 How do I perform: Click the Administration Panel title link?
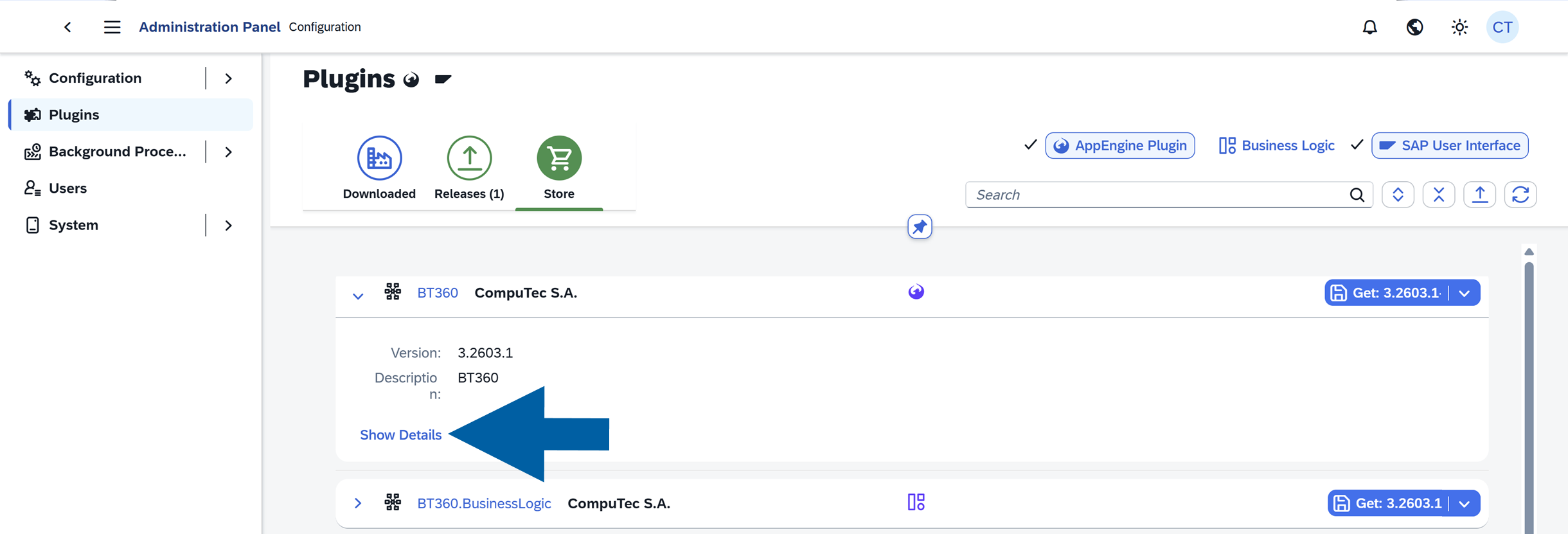(x=209, y=27)
